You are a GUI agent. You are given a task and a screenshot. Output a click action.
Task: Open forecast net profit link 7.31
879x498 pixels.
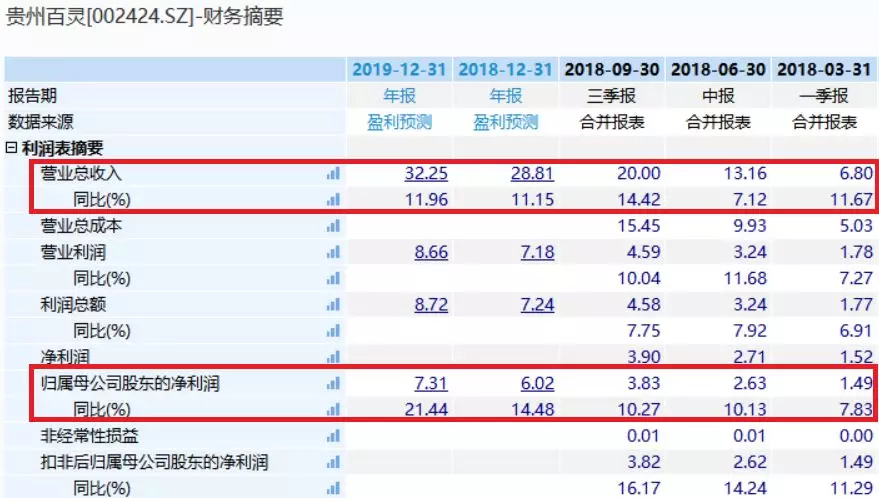tap(431, 384)
